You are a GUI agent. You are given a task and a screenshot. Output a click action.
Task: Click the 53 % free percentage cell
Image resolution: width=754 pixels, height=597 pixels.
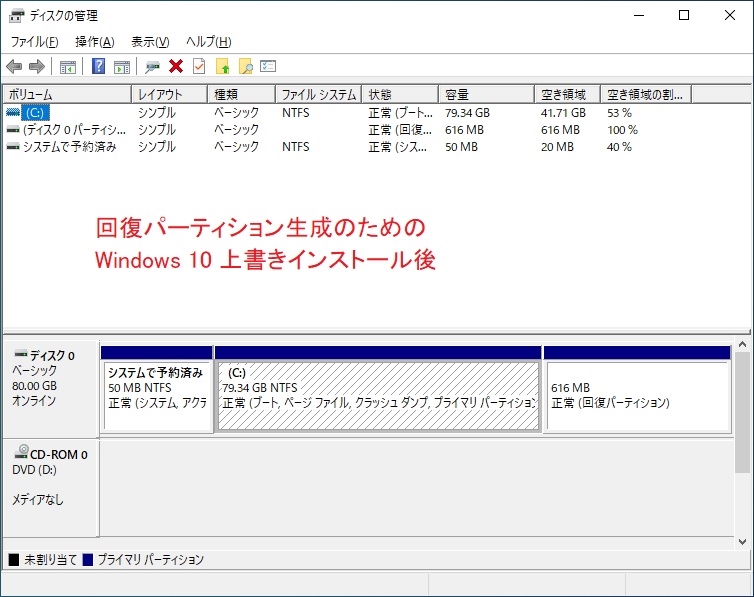coord(619,113)
